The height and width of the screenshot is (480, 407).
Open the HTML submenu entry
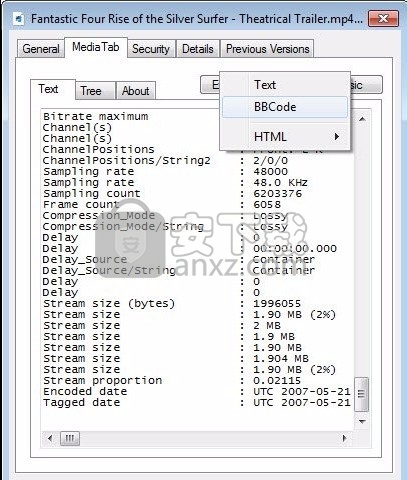[285, 137]
